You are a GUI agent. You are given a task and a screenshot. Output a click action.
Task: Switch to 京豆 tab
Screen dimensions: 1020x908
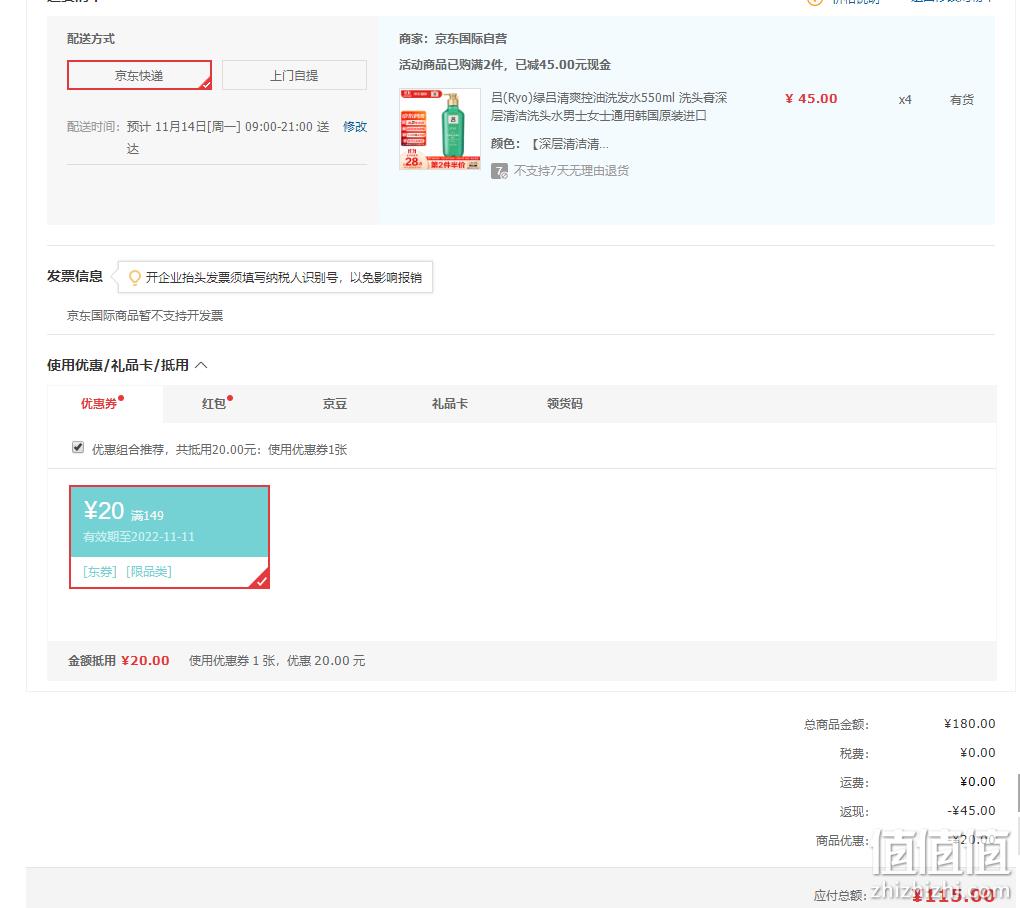coord(334,404)
